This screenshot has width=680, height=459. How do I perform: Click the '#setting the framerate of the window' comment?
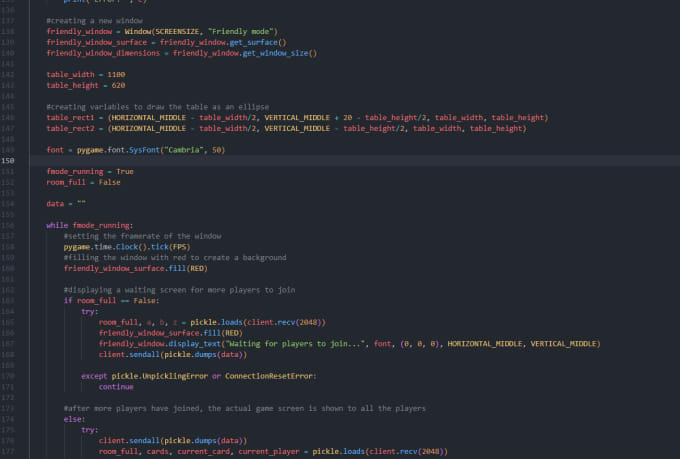(142, 236)
